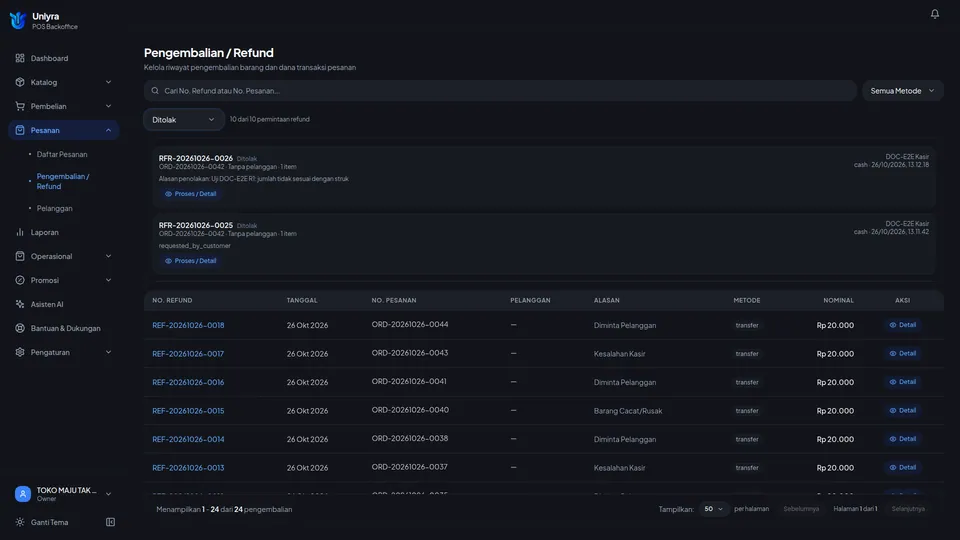
Task: Click the Promosi discount icon
Action: point(20,280)
